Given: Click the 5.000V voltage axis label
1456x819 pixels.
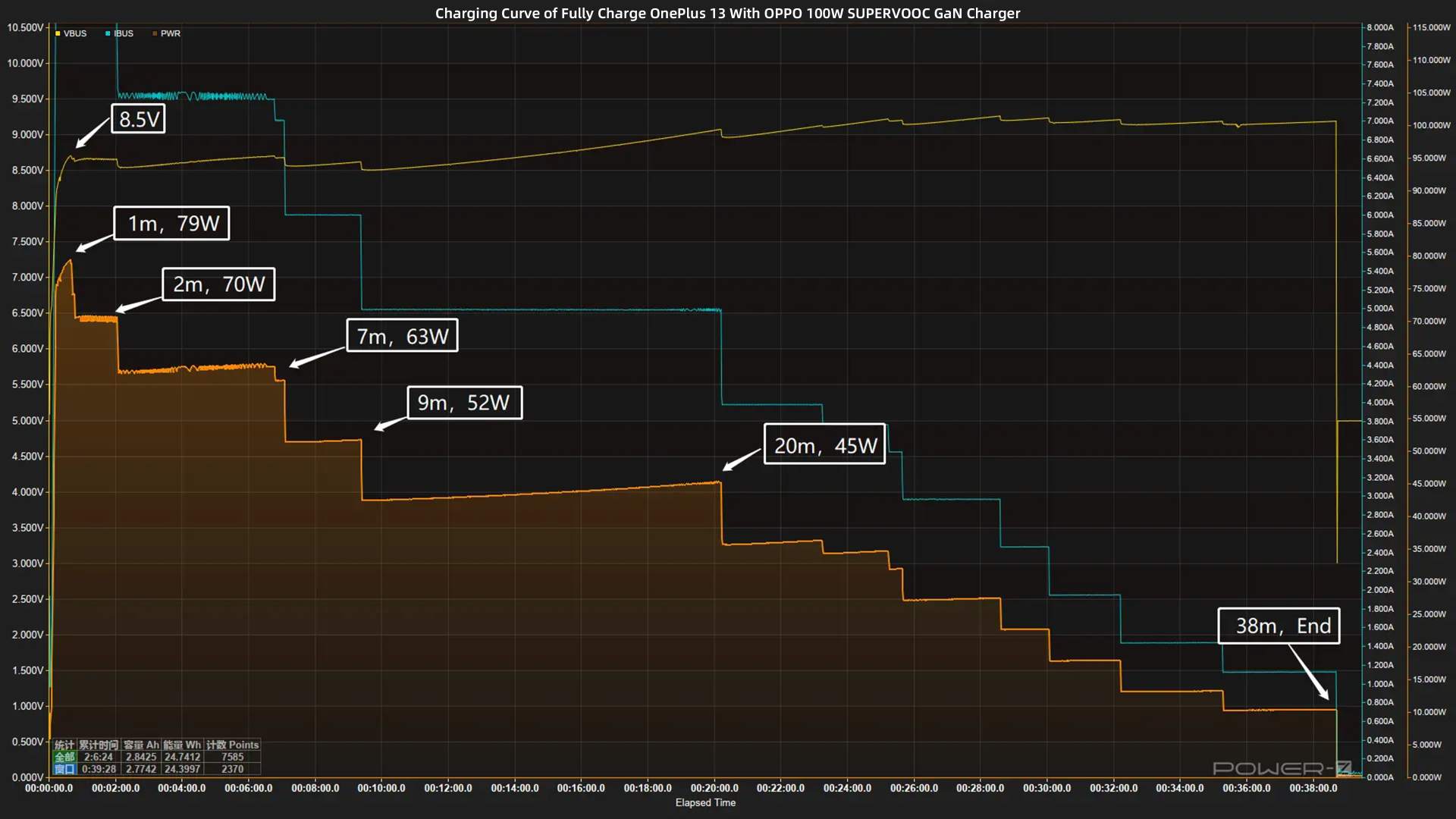Looking at the screenshot, I should (27, 420).
